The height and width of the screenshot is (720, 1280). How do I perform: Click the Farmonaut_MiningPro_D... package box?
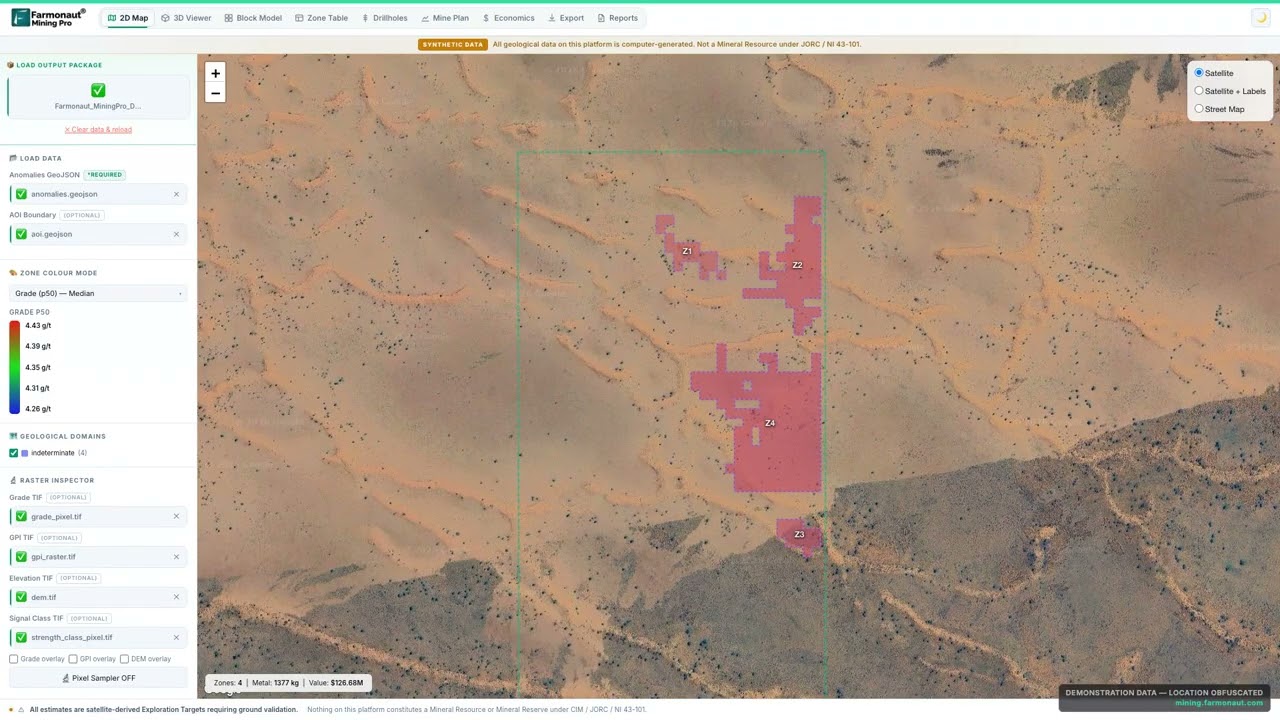(x=98, y=96)
